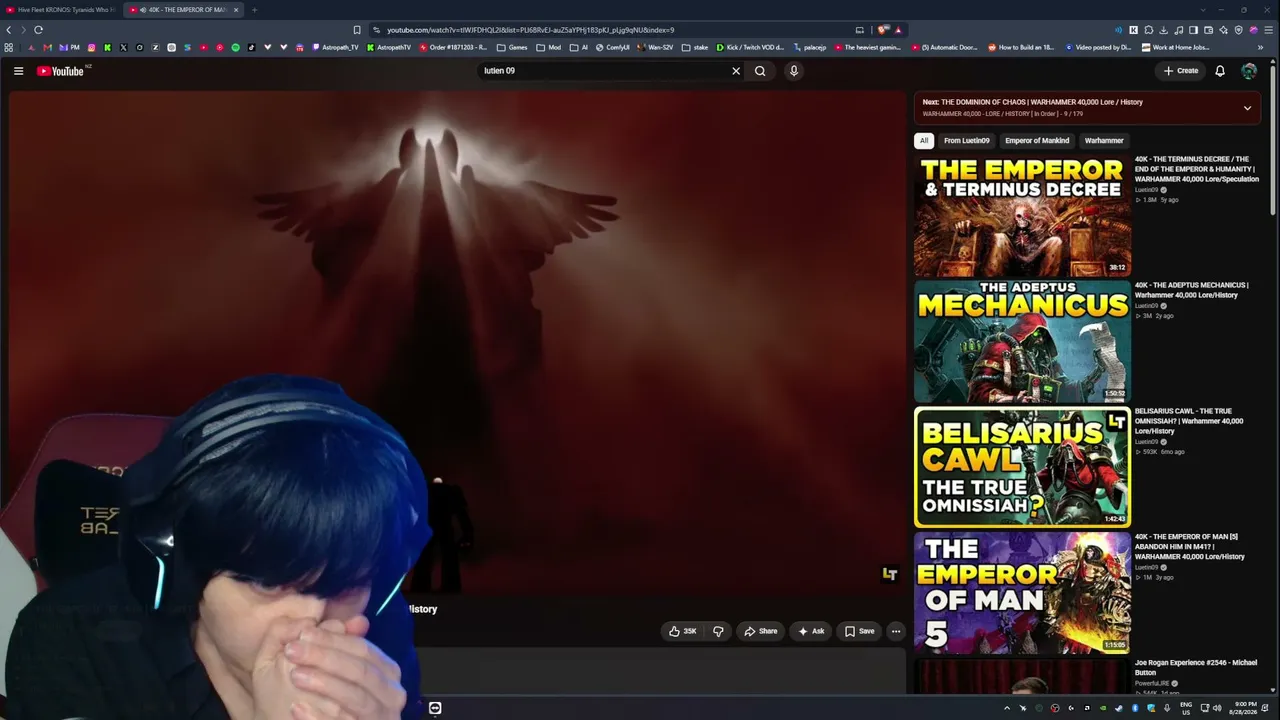The image size is (1280, 720).
Task: Open The Emperor & Terminus Decree thumbnail
Action: click(1022, 215)
